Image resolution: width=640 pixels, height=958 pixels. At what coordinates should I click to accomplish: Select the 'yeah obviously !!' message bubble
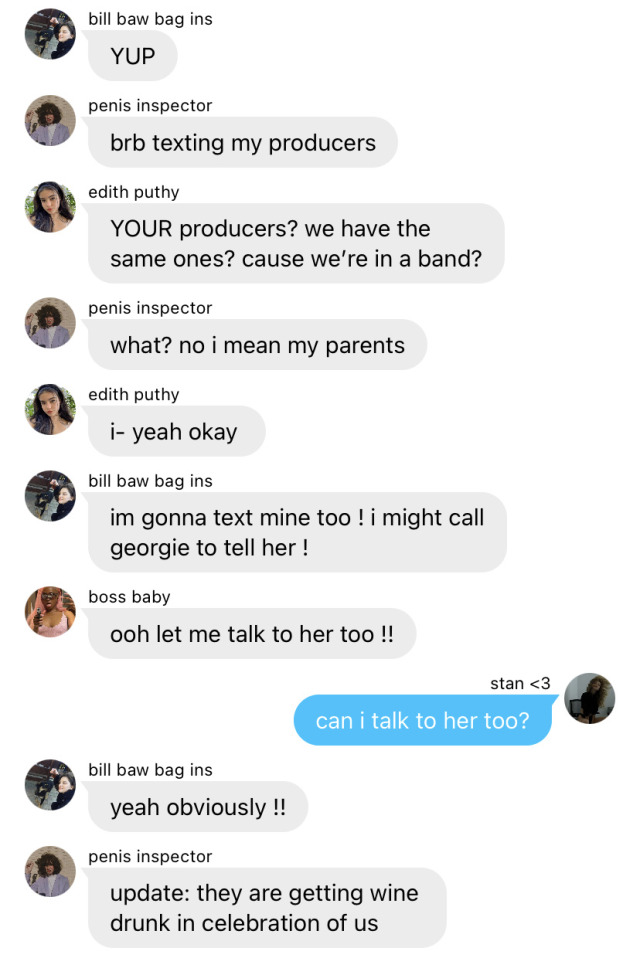click(198, 806)
